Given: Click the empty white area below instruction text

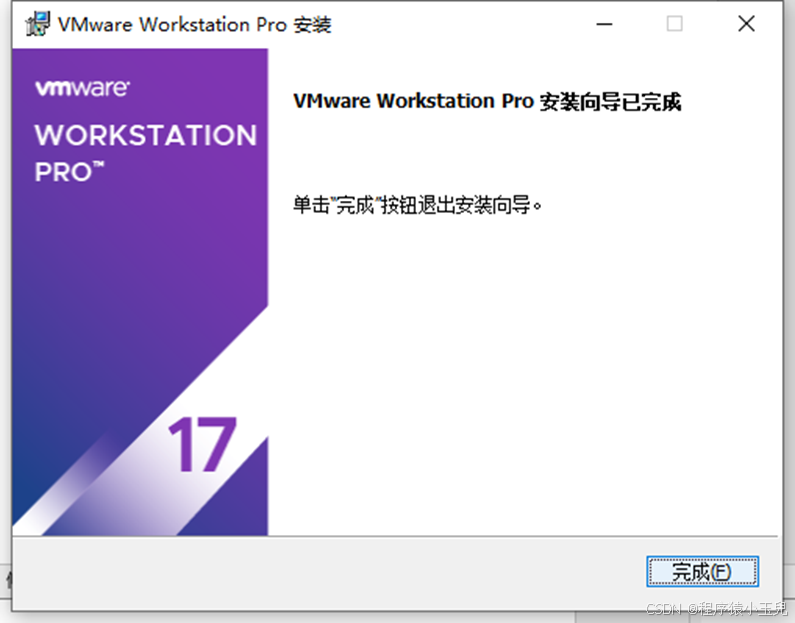Looking at the screenshot, I should pos(525,375).
